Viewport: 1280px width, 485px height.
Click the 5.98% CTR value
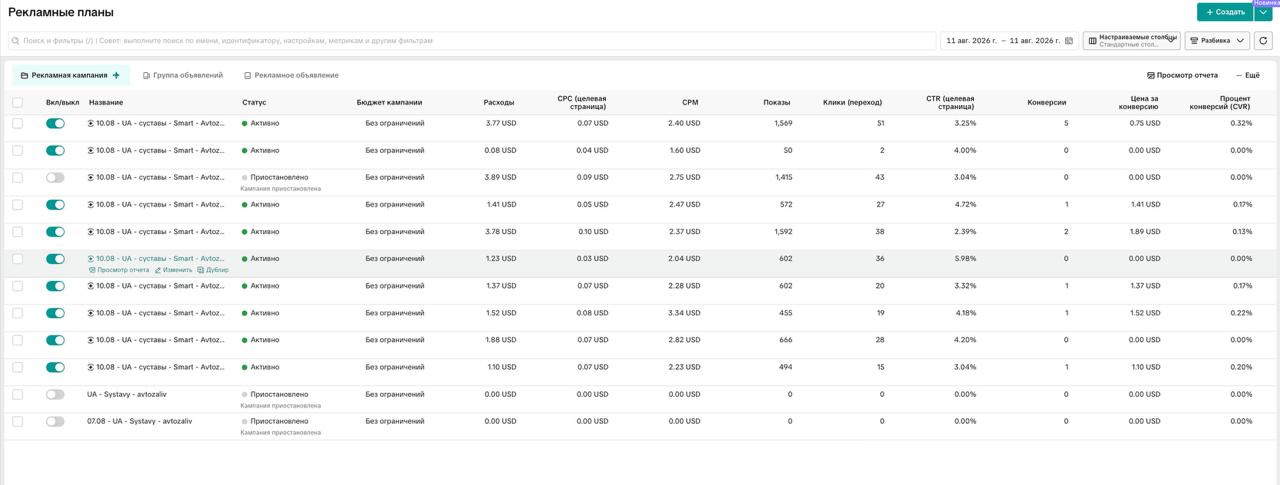[x=965, y=258]
